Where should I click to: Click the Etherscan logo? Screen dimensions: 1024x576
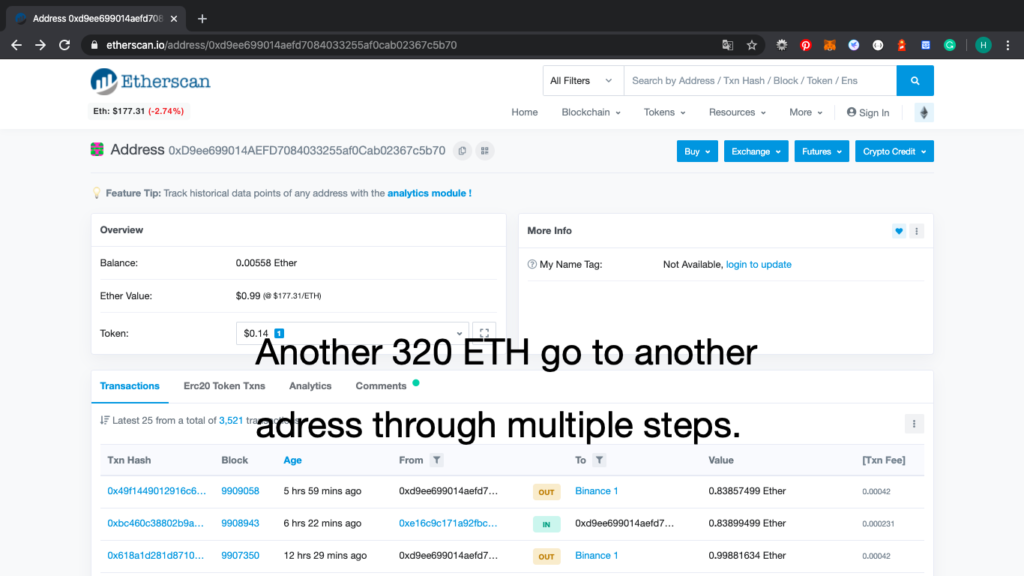pos(150,82)
